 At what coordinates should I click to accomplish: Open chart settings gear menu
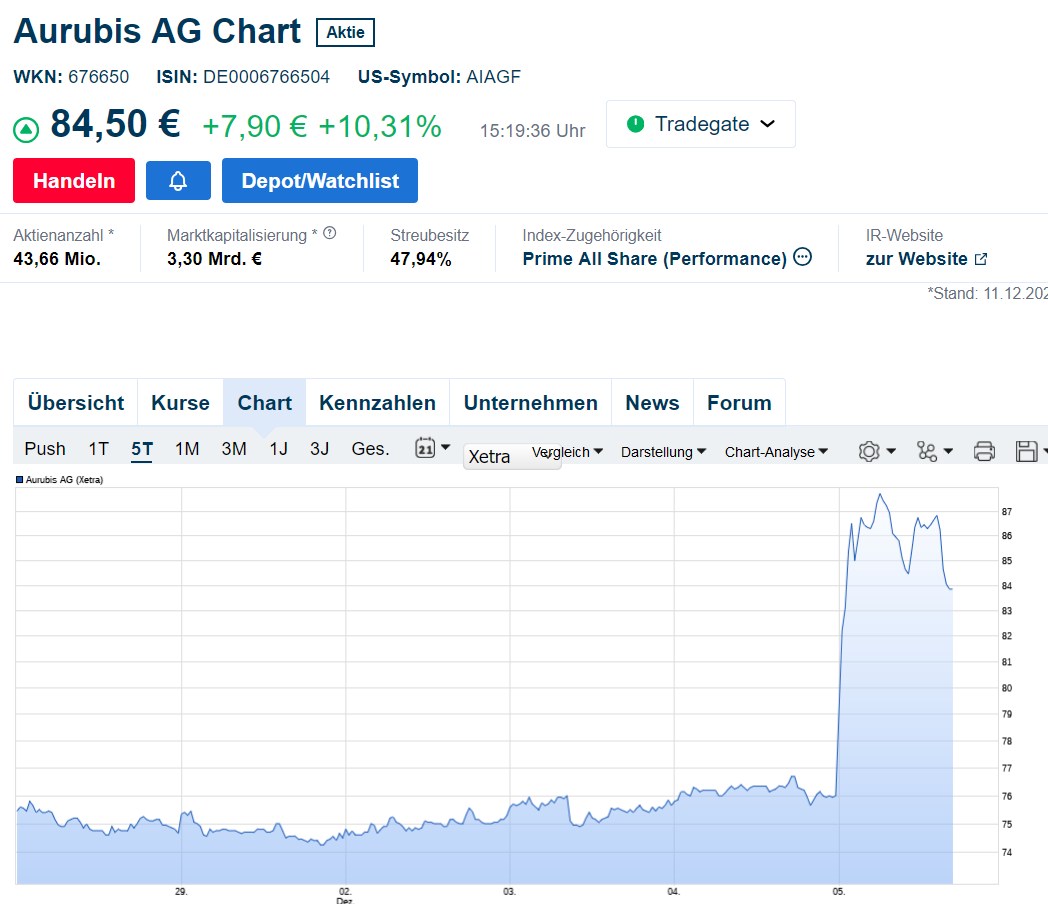click(876, 451)
